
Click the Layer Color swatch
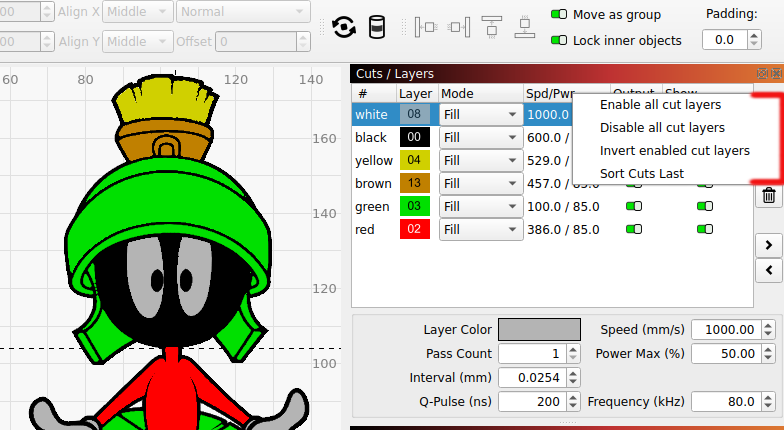pyautogui.click(x=539, y=330)
